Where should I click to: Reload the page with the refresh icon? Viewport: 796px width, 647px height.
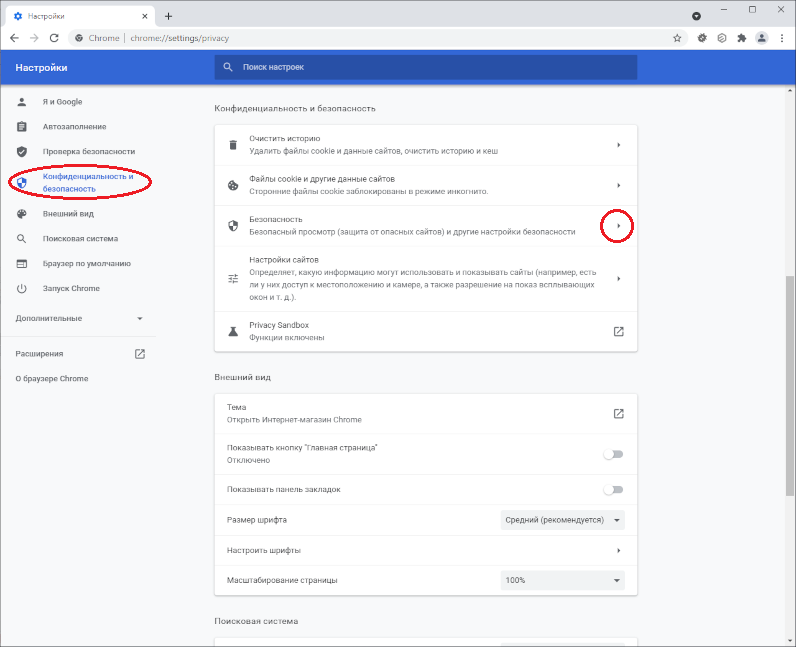coord(56,38)
